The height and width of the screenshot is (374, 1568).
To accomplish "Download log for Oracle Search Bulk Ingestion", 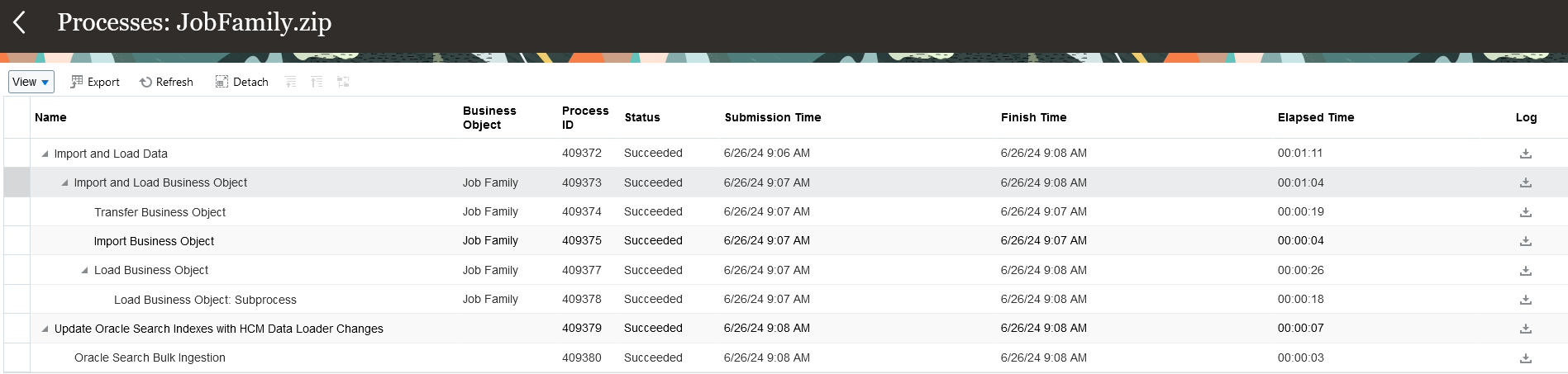I will pyautogui.click(x=1526, y=358).
